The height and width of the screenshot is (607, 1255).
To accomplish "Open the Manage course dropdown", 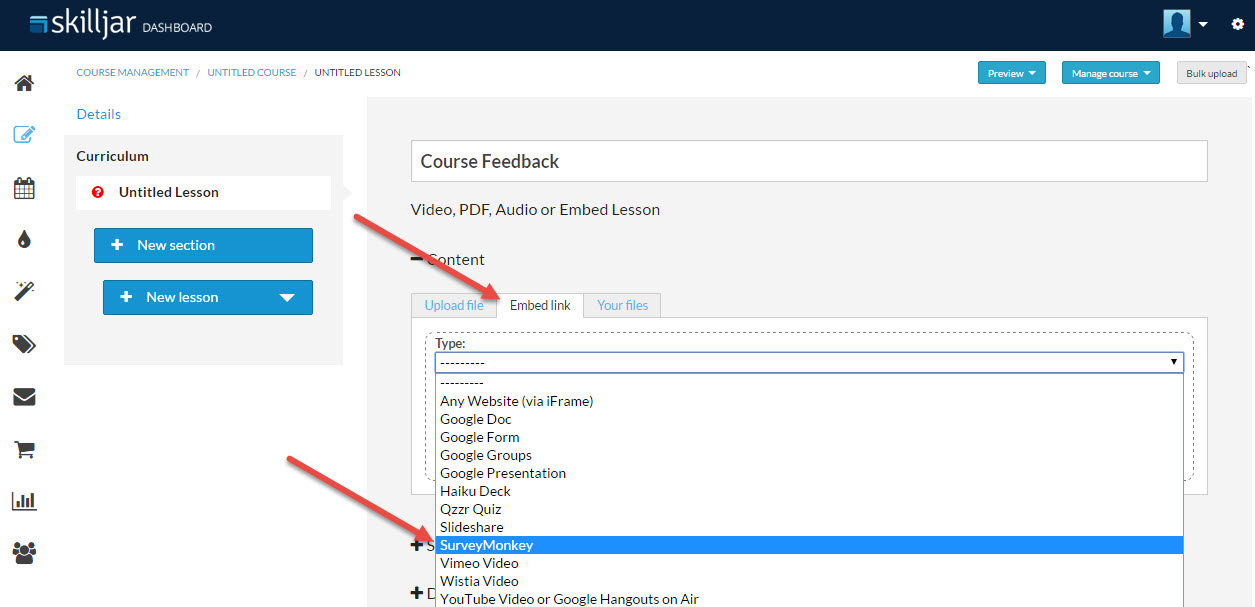I will click(x=1111, y=73).
